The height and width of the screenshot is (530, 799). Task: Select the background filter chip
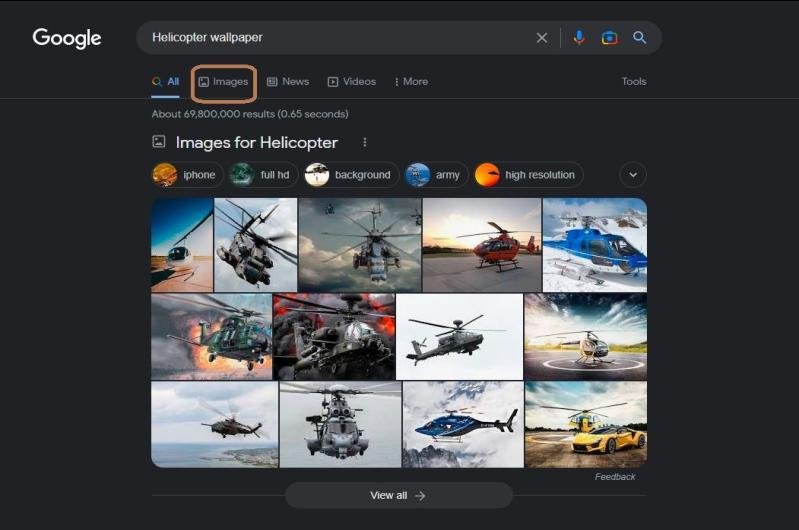point(351,175)
